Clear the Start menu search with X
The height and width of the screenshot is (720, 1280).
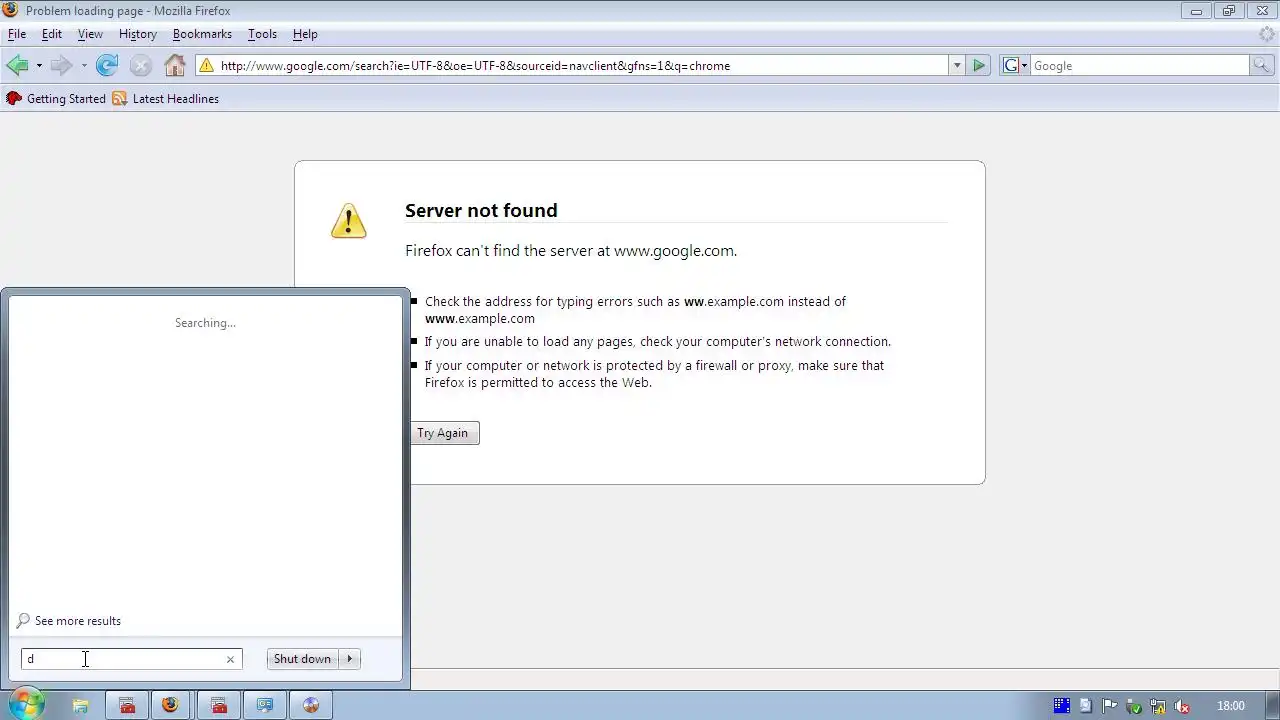tap(230, 659)
